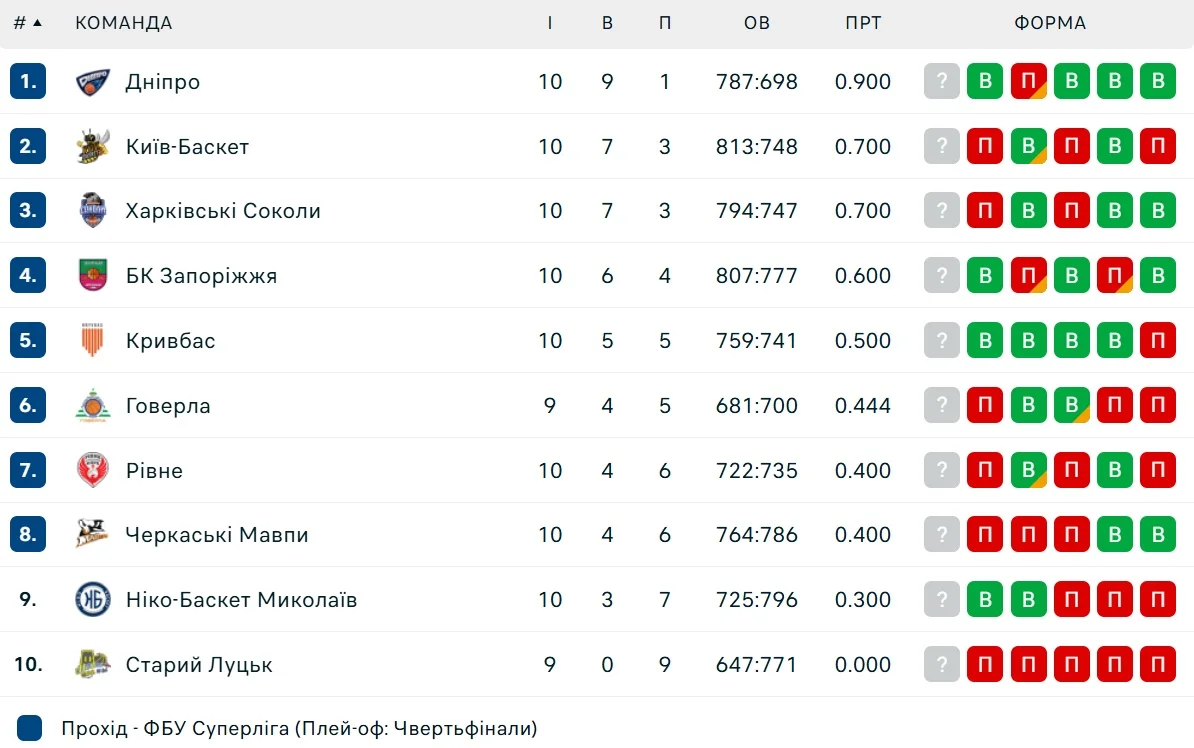Image resolution: width=1194 pixels, height=748 pixels.
Task: Open the Черкаські Мавпи team link
Action: click(217, 535)
